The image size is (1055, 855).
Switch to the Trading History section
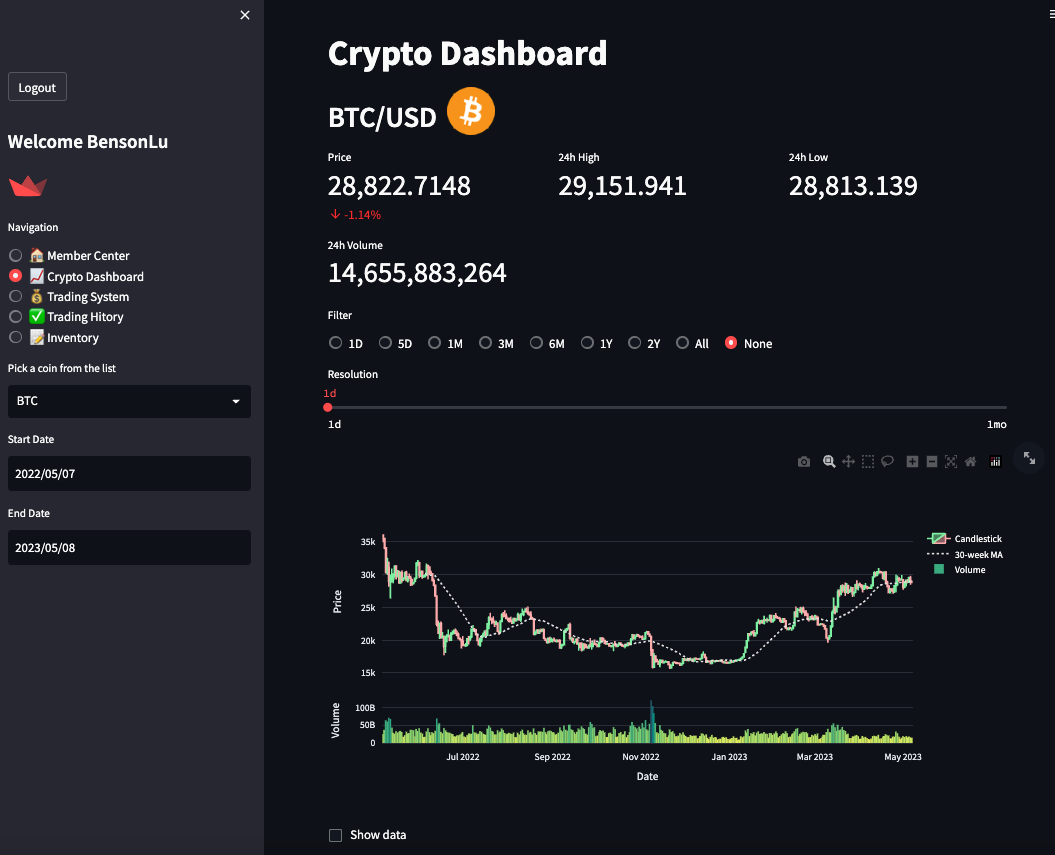click(x=15, y=316)
